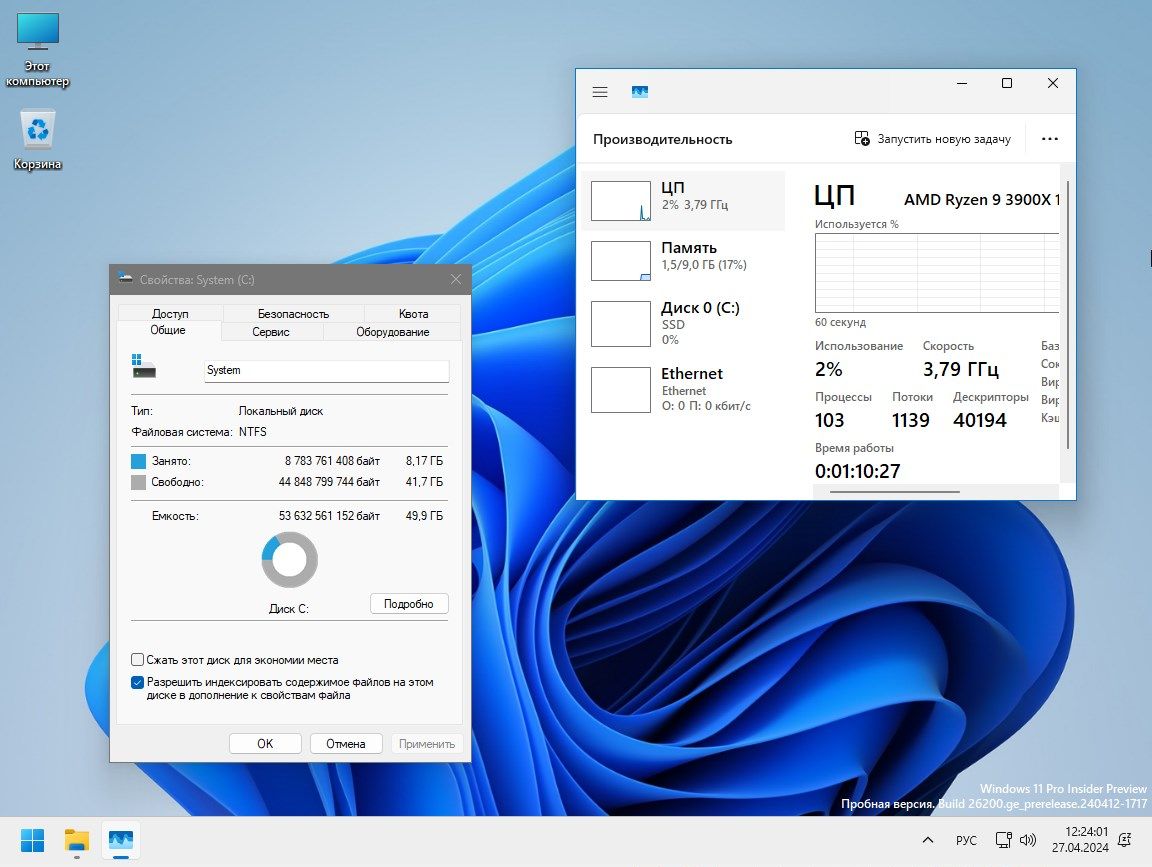Screen dimensions: 1152x867
Task: Select the Ethernet performance item
Action: click(683, 389)
